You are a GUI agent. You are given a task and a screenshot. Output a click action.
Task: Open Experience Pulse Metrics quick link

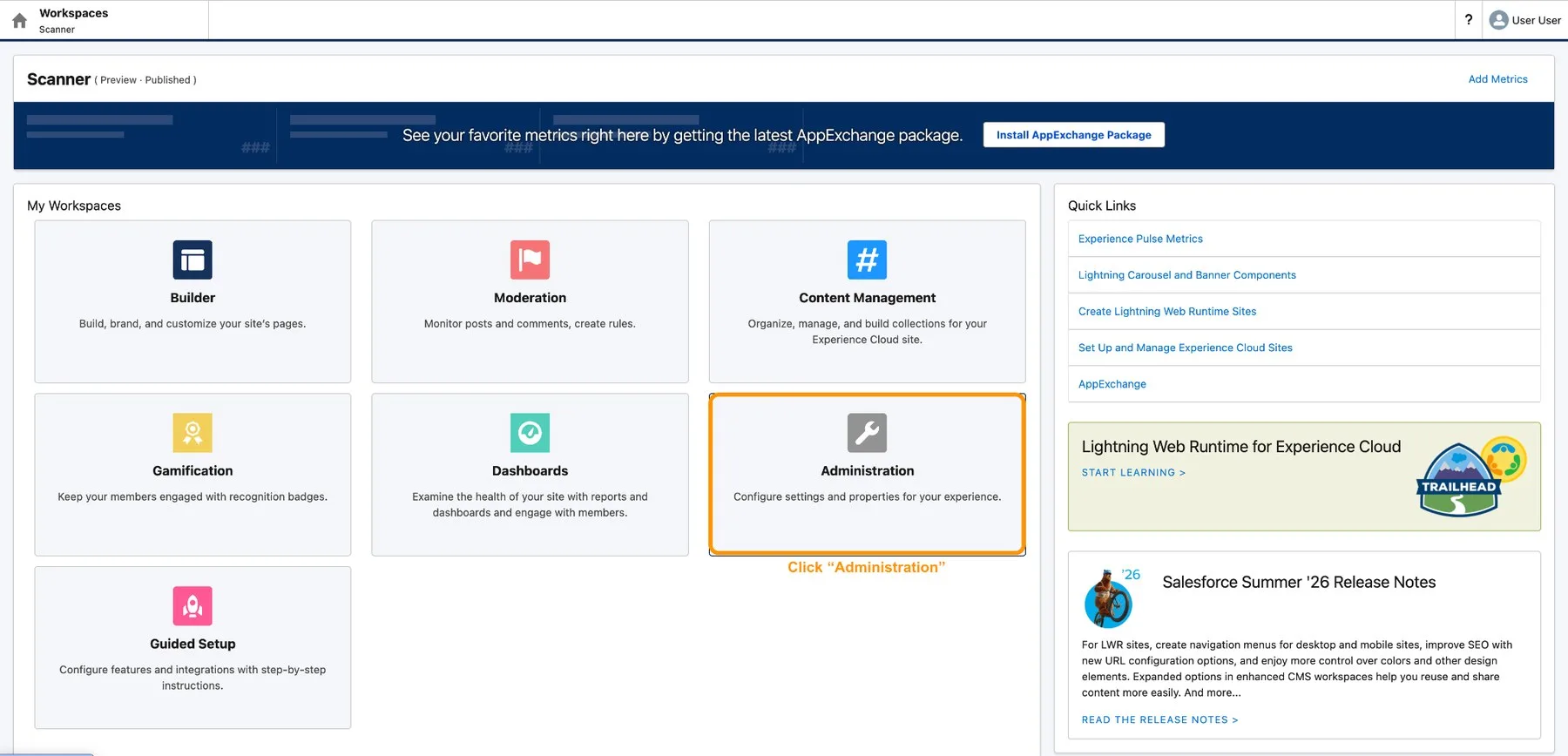coord(1140,239)
